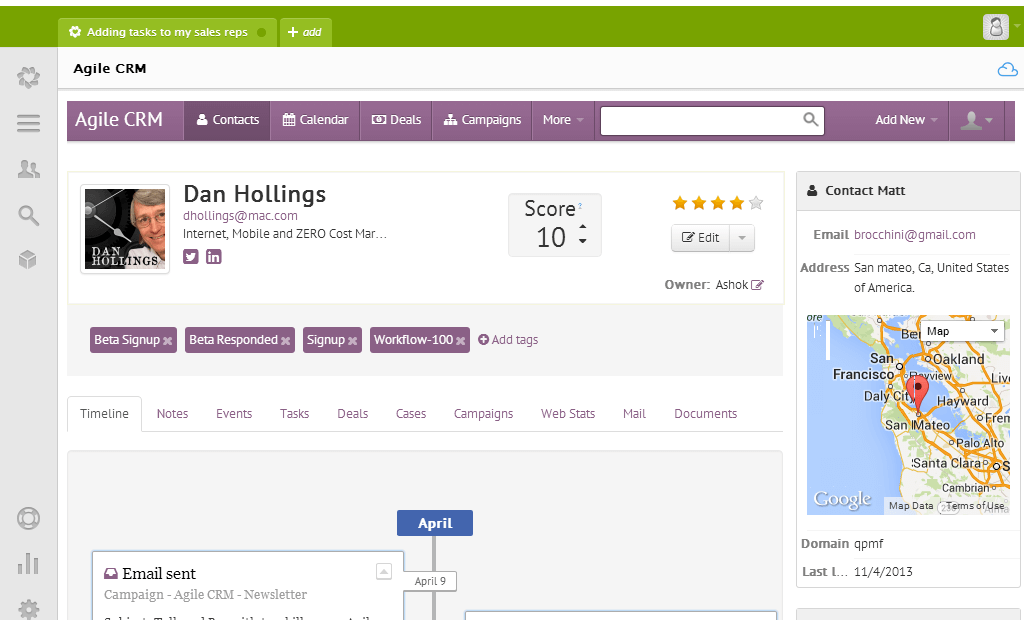1024x630 pixels.
Task: Click the plus icon next to Add tags
Action: point(483,339)
